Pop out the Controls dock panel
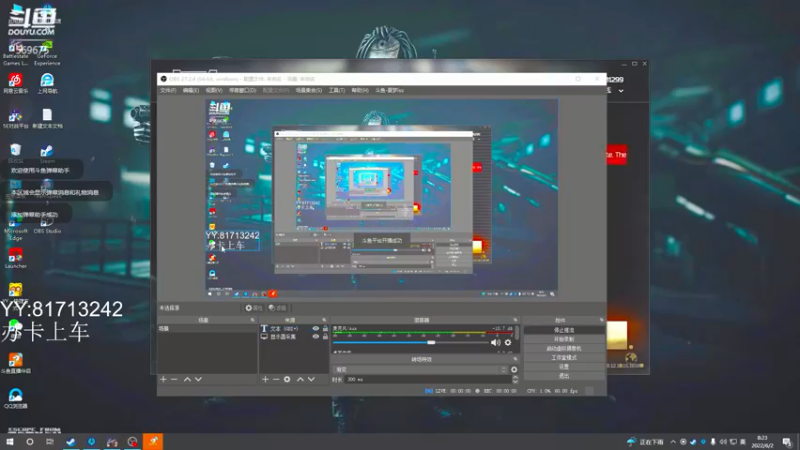The width and height of the screenshot is (800, 450). 602,320
